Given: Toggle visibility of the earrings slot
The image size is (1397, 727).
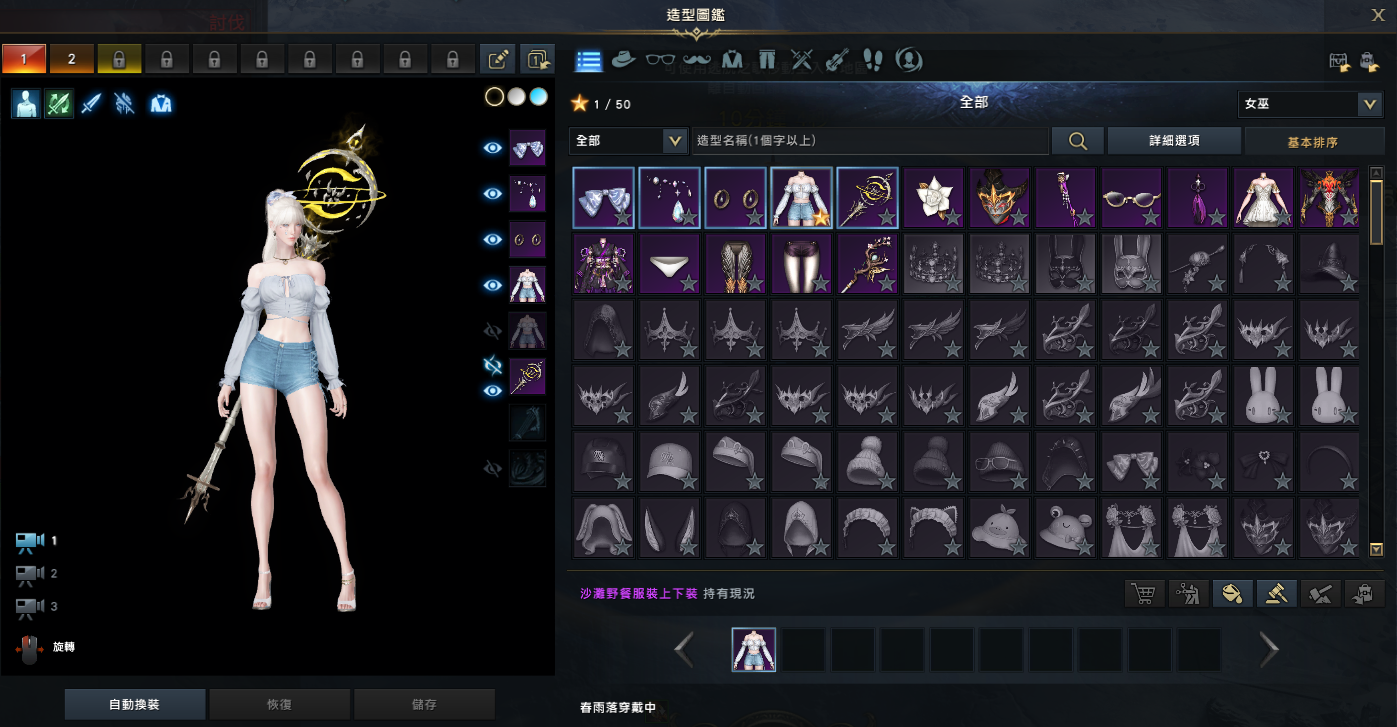Looking at the screenshot, I should [492, 240].
